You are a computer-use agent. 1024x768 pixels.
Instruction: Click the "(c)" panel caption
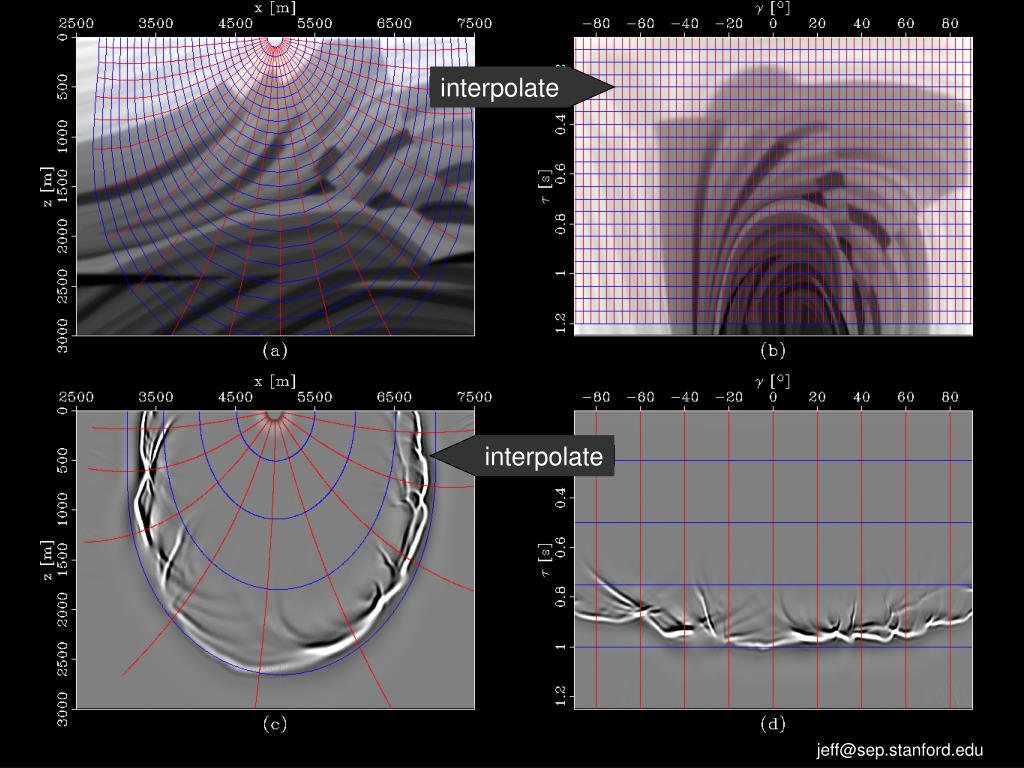[275, 724]
